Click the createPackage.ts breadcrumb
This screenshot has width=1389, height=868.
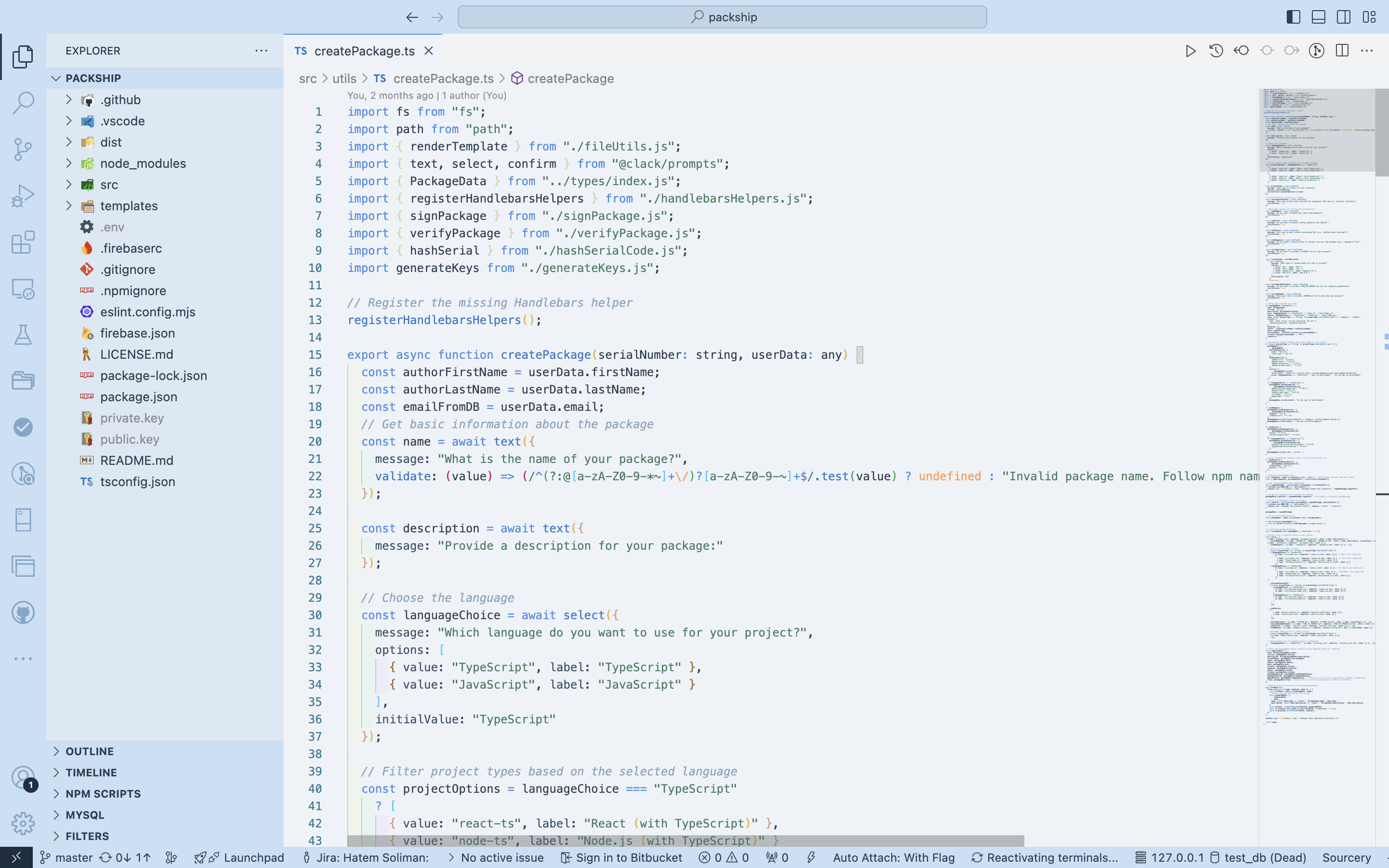434,79
